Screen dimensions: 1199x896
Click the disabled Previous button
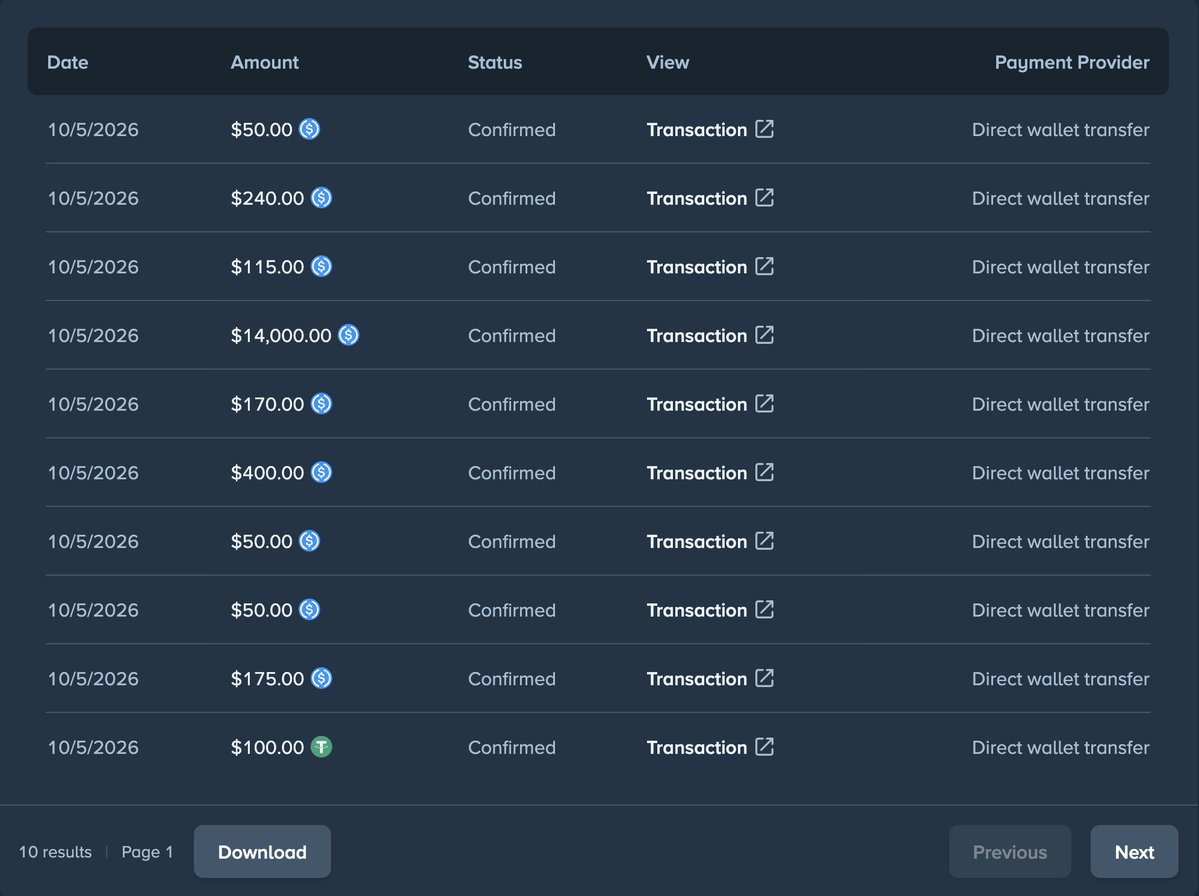point(1010,852)
